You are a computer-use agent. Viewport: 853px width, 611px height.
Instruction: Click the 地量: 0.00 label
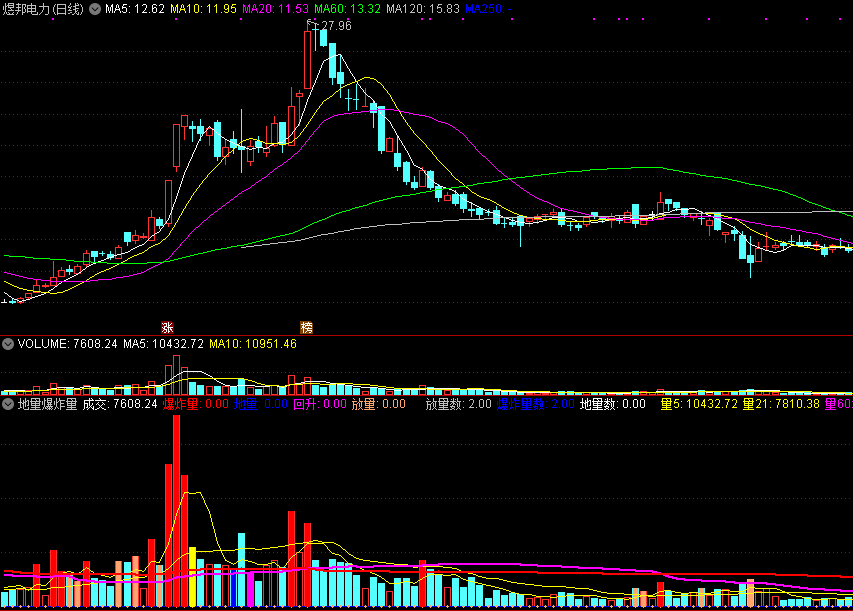[261, 404]
